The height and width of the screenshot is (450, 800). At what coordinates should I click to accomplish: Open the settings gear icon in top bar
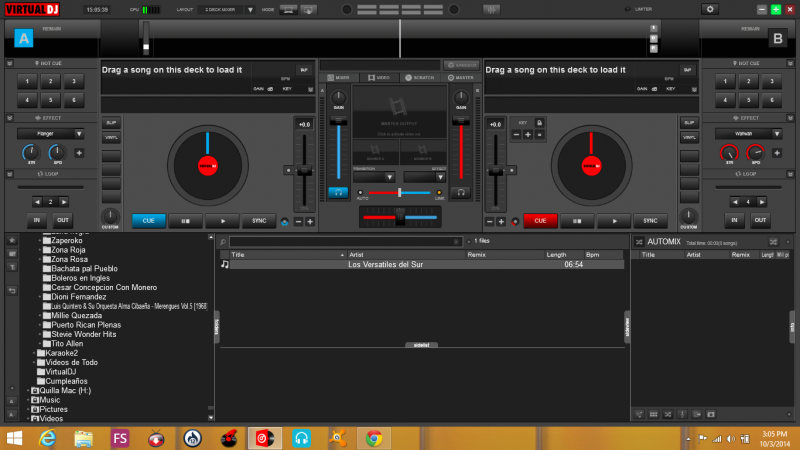[711, 9]
